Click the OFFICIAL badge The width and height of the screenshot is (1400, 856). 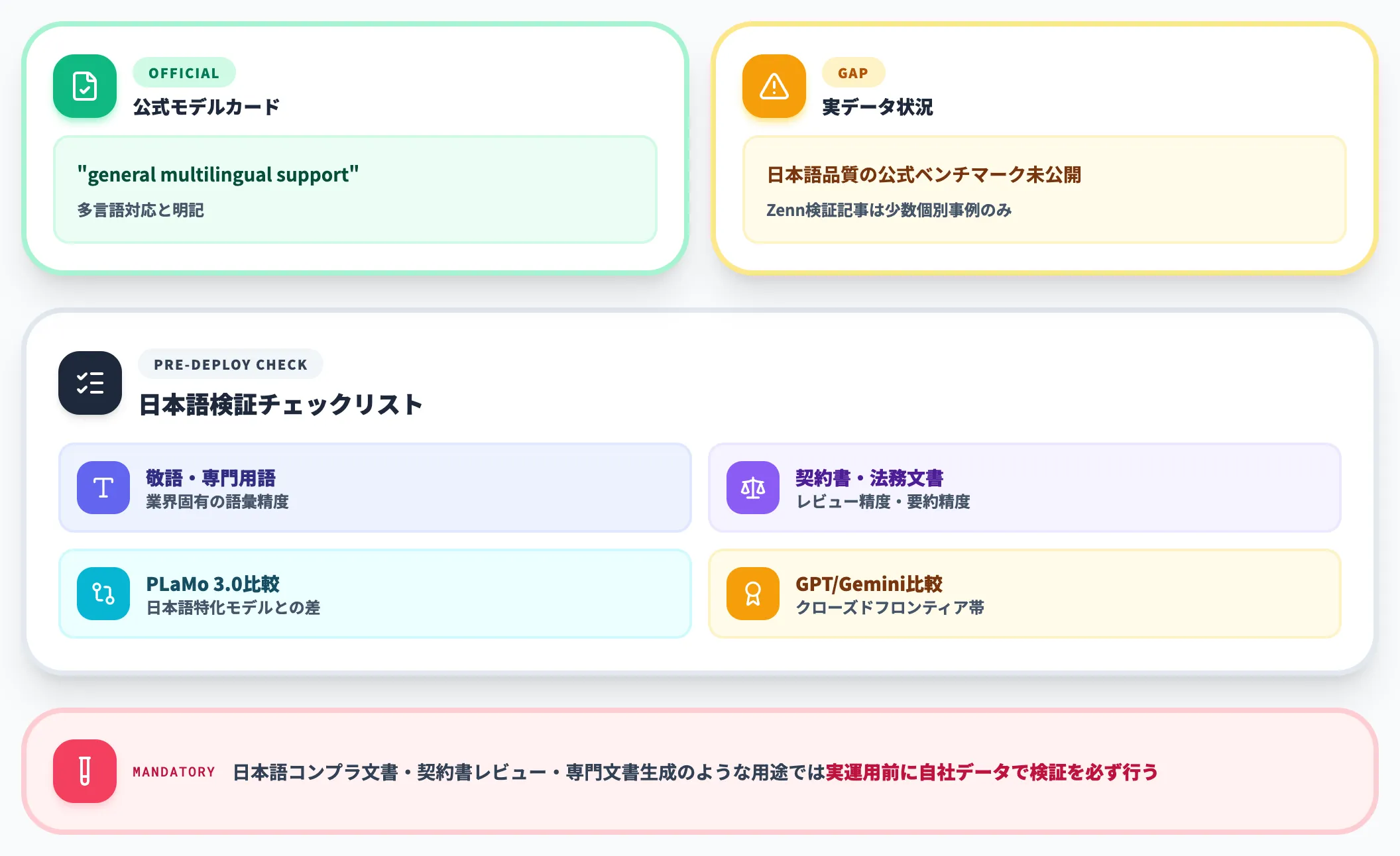click(x=184, y=73)
